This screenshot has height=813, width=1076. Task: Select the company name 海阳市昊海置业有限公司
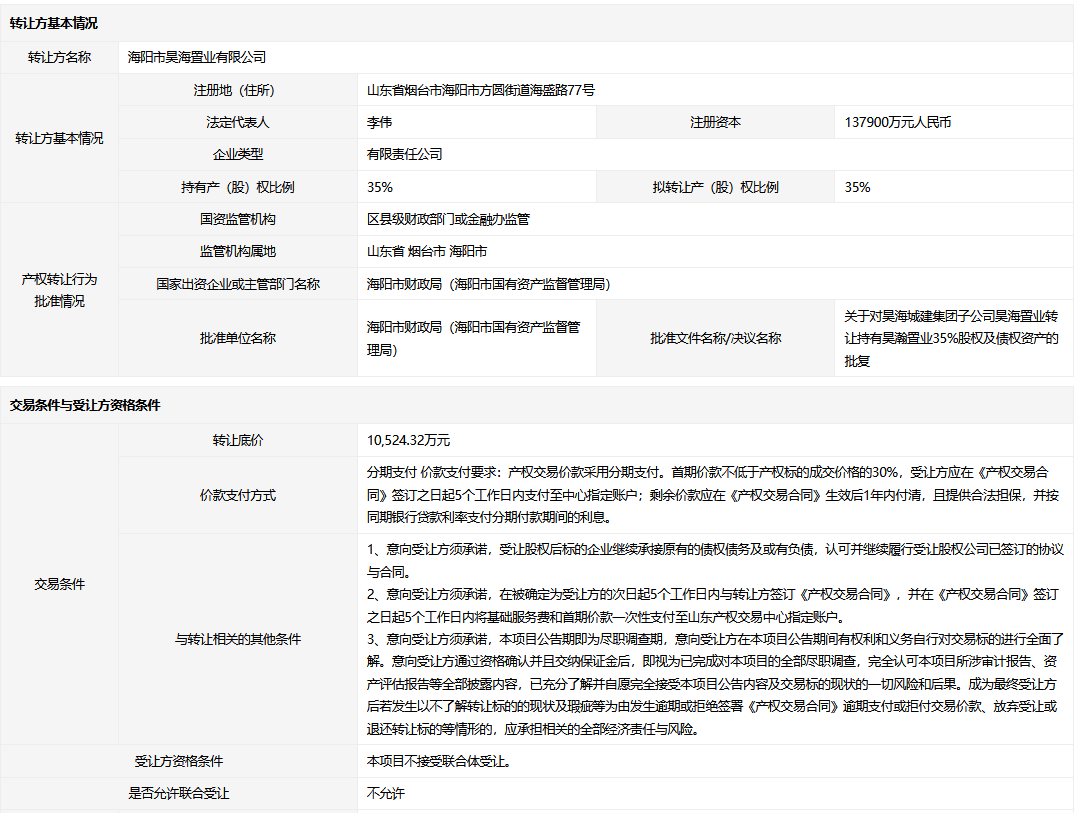coord(197,58)
